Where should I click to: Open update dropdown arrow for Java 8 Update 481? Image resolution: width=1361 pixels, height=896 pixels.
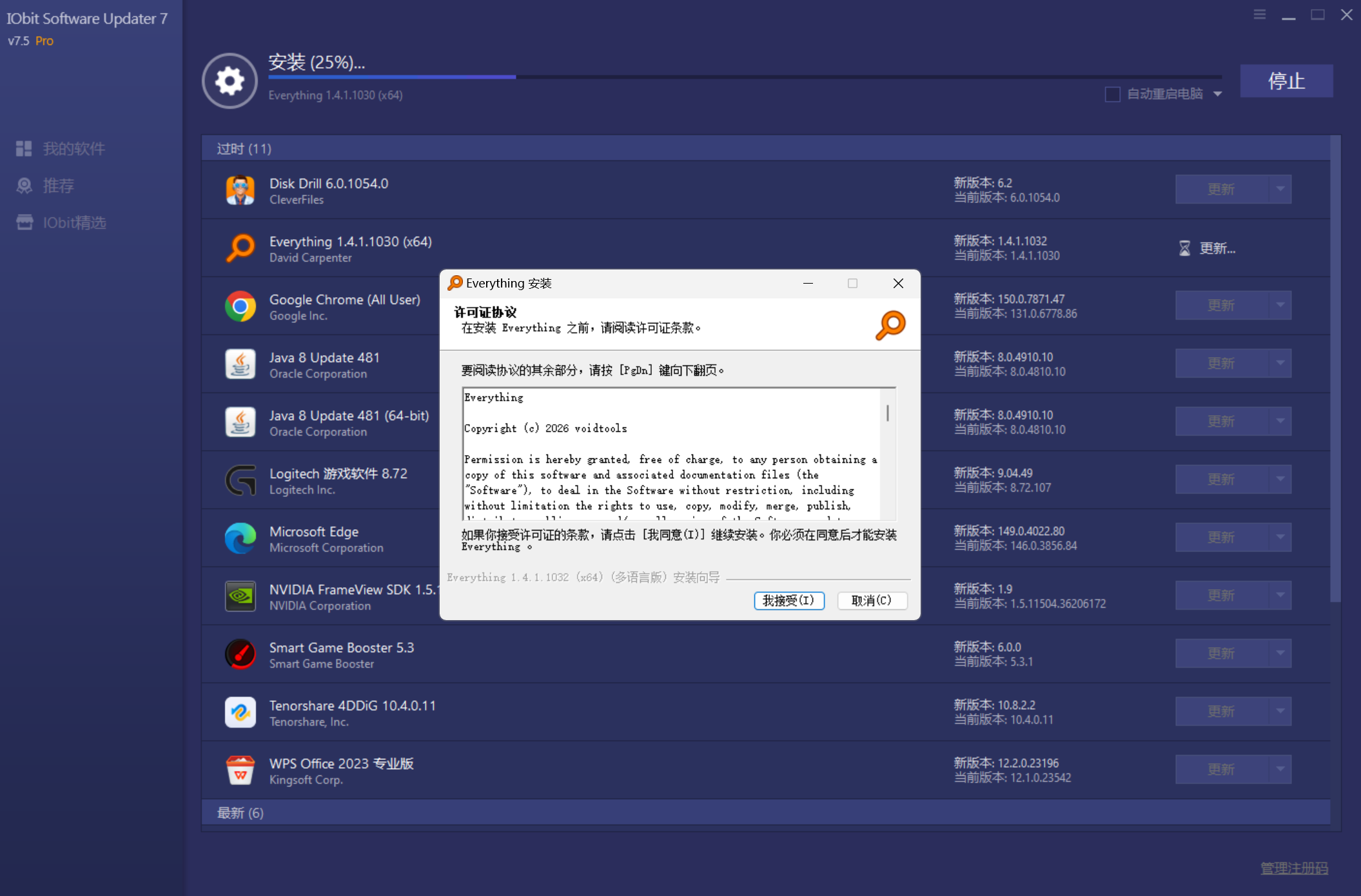(x=1280, y=364)
